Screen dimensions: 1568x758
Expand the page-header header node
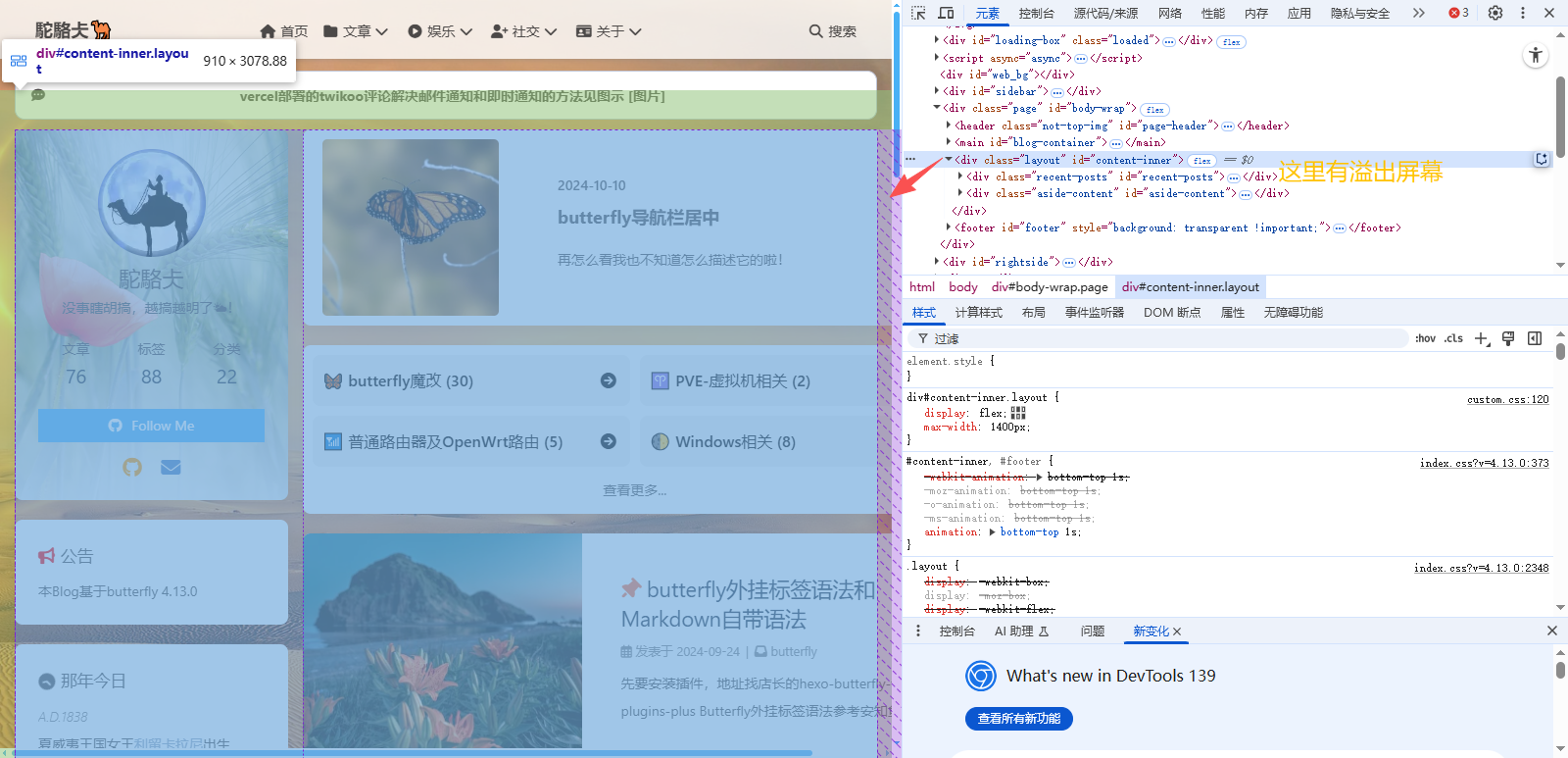coord(949,125)
